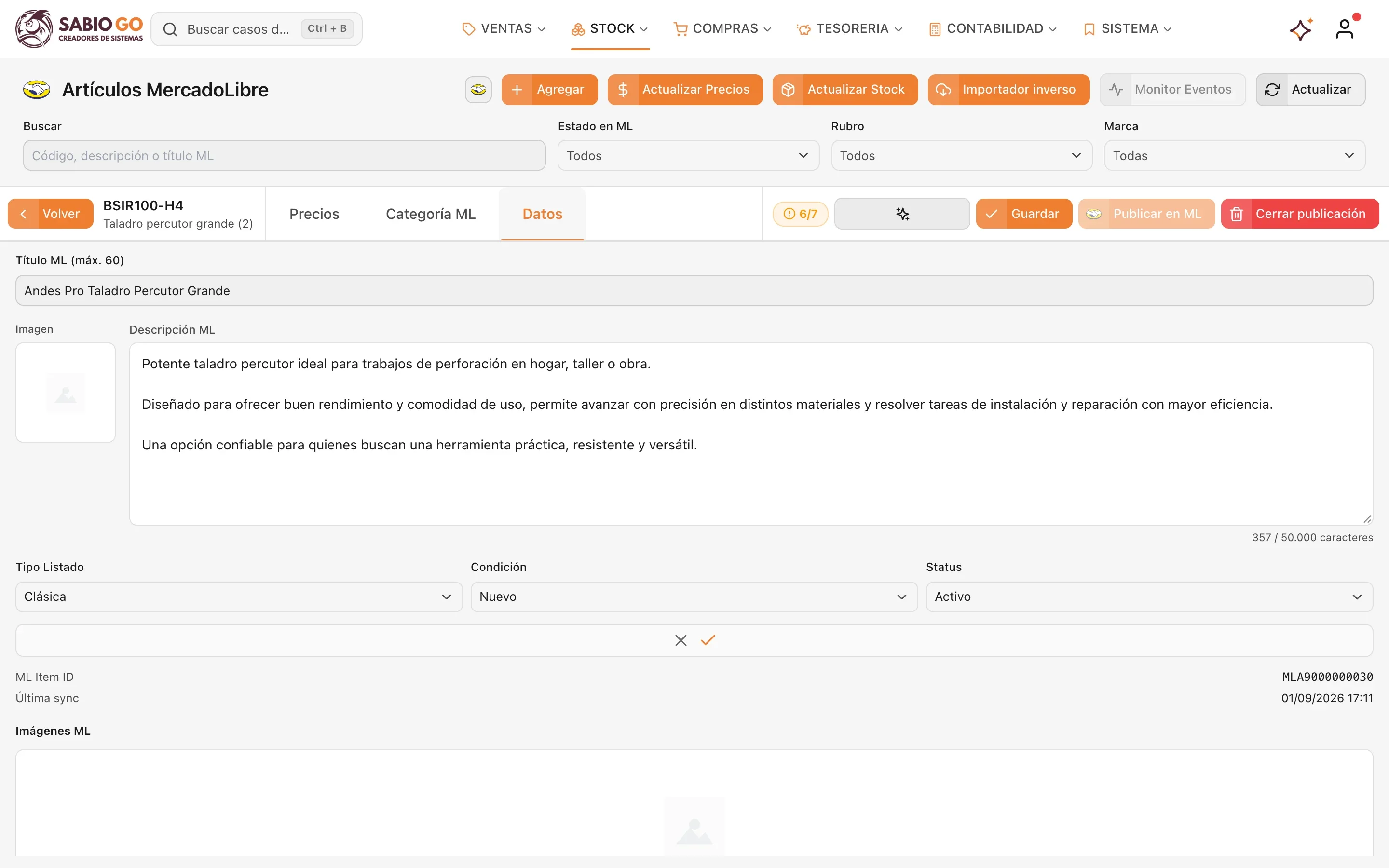Click the X cancel icon below Tipo Listado
Image resolution: width=1389 pixels, height=868 pixels.
pos(681,640)
